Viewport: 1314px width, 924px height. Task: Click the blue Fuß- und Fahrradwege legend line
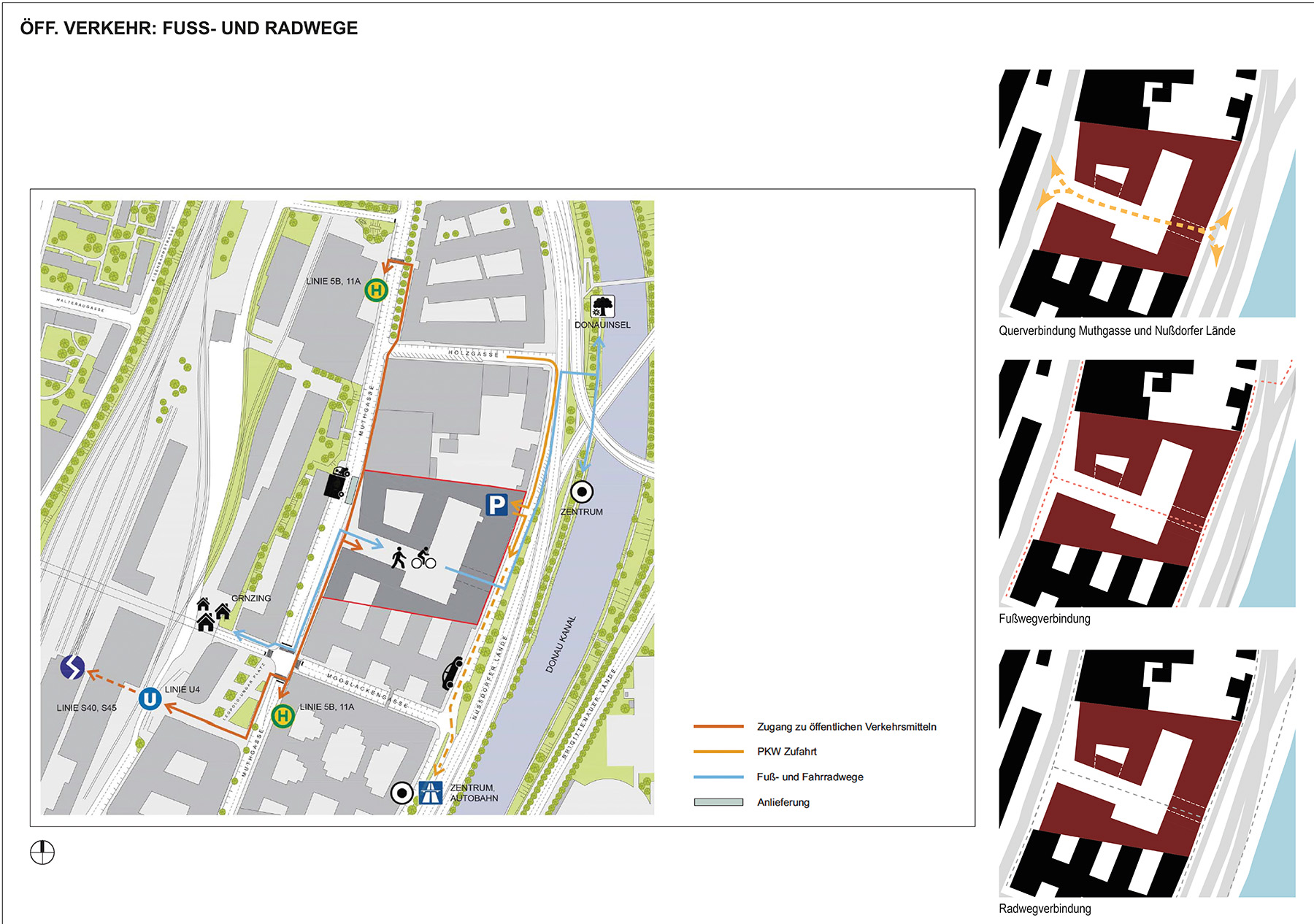tap(718, 777)
